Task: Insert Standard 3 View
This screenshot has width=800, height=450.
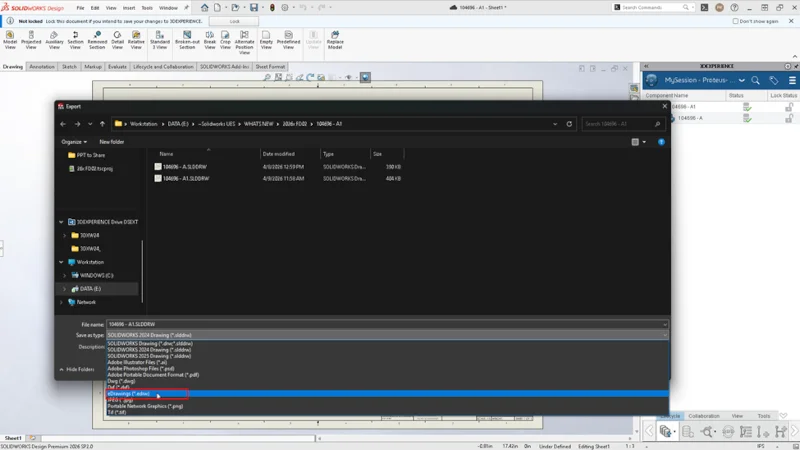Action: 159,40
